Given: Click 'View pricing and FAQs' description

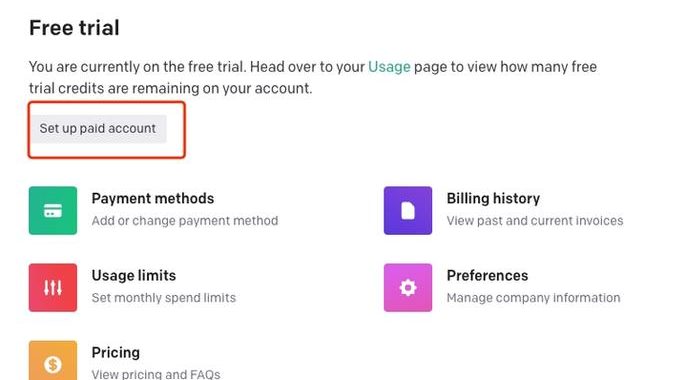Looking at the screenshot, I should (156, 374).
